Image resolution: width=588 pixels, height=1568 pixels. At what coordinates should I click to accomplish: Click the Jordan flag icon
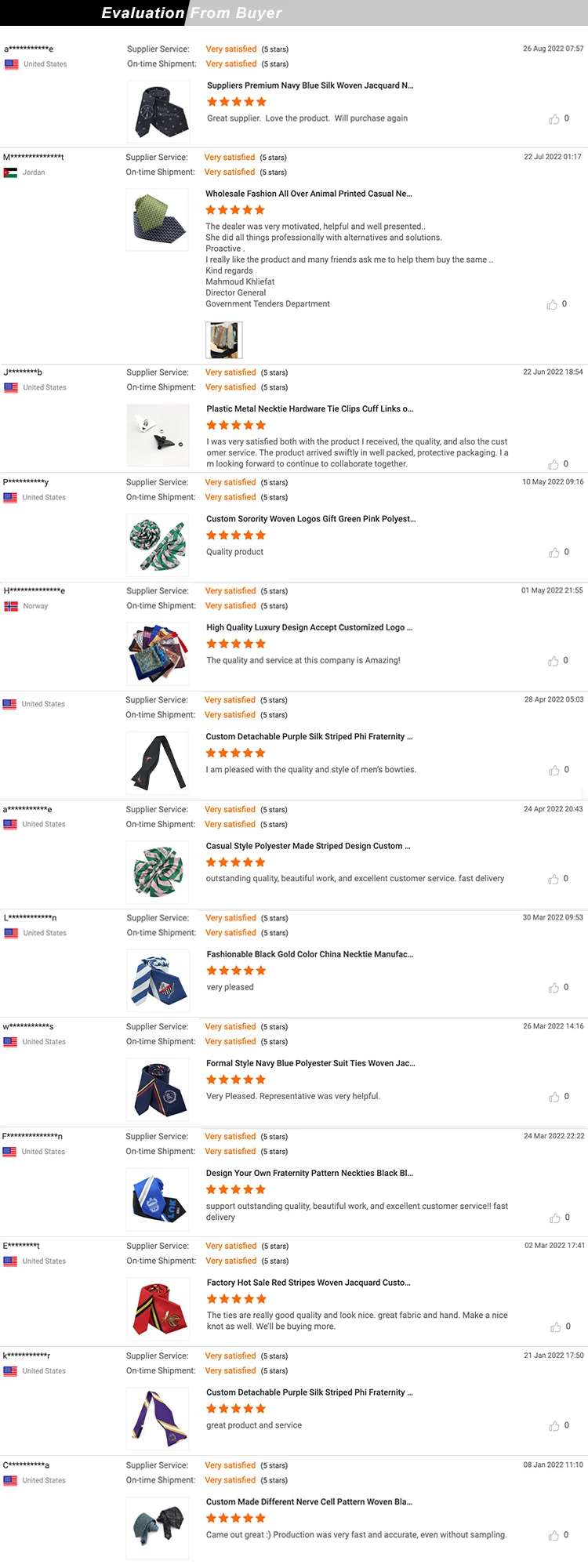coord(10,172)
